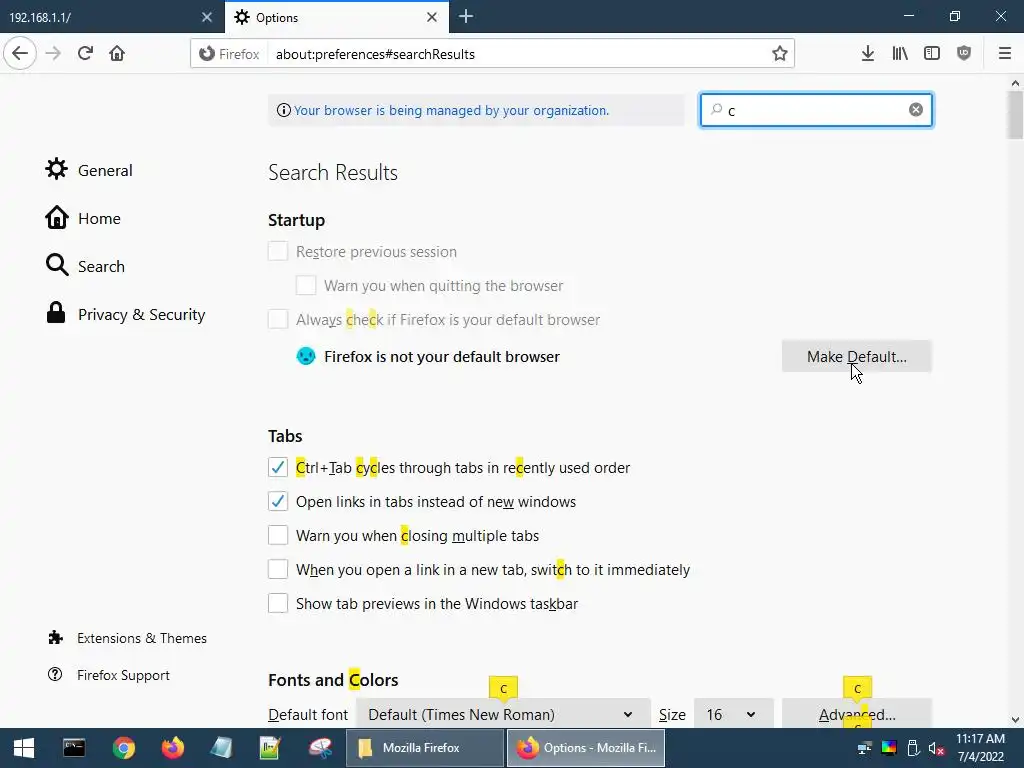Open the volume muted tray icon
Image resolution: width=1024 pixels, height=768 pixels.
[936, 748]
